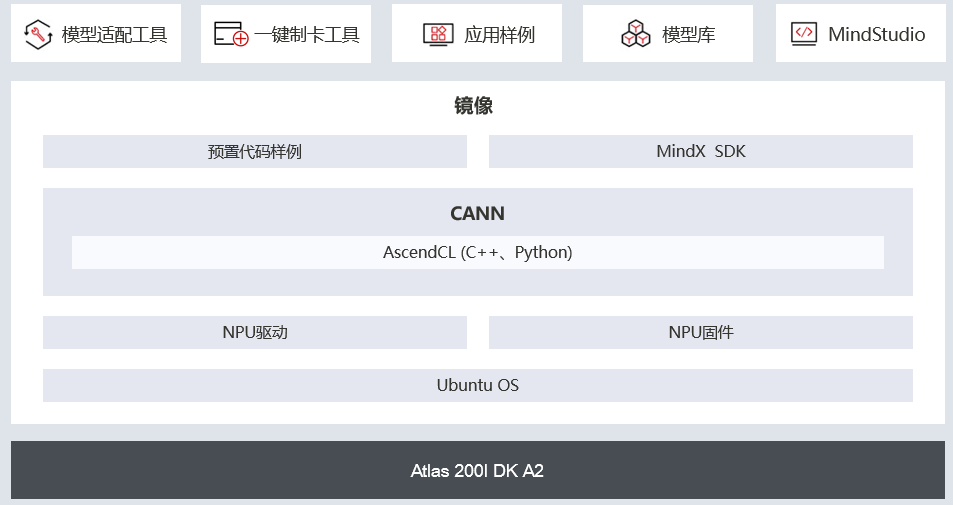Select the 预置代码样例 block
This screenshot has width=953, height=505.
pyautogui.click(x=255, y=151)
